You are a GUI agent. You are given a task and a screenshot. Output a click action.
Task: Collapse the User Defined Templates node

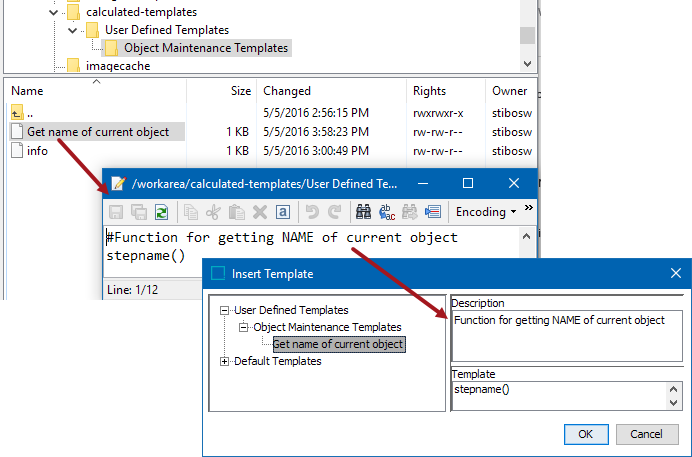pos(225,311)
